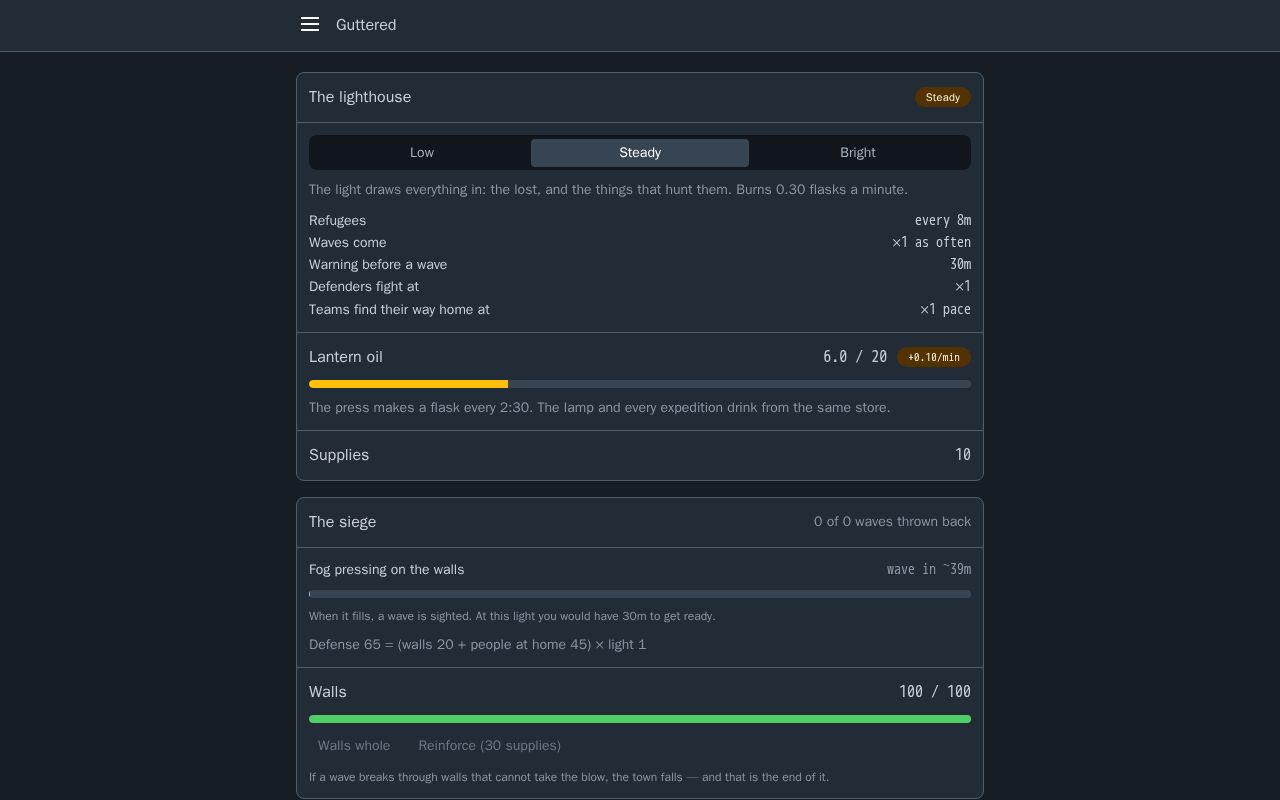Click the 'Fog pressing on the walls' label
The image size is (1280, 800).
click(x=387, y=569)
